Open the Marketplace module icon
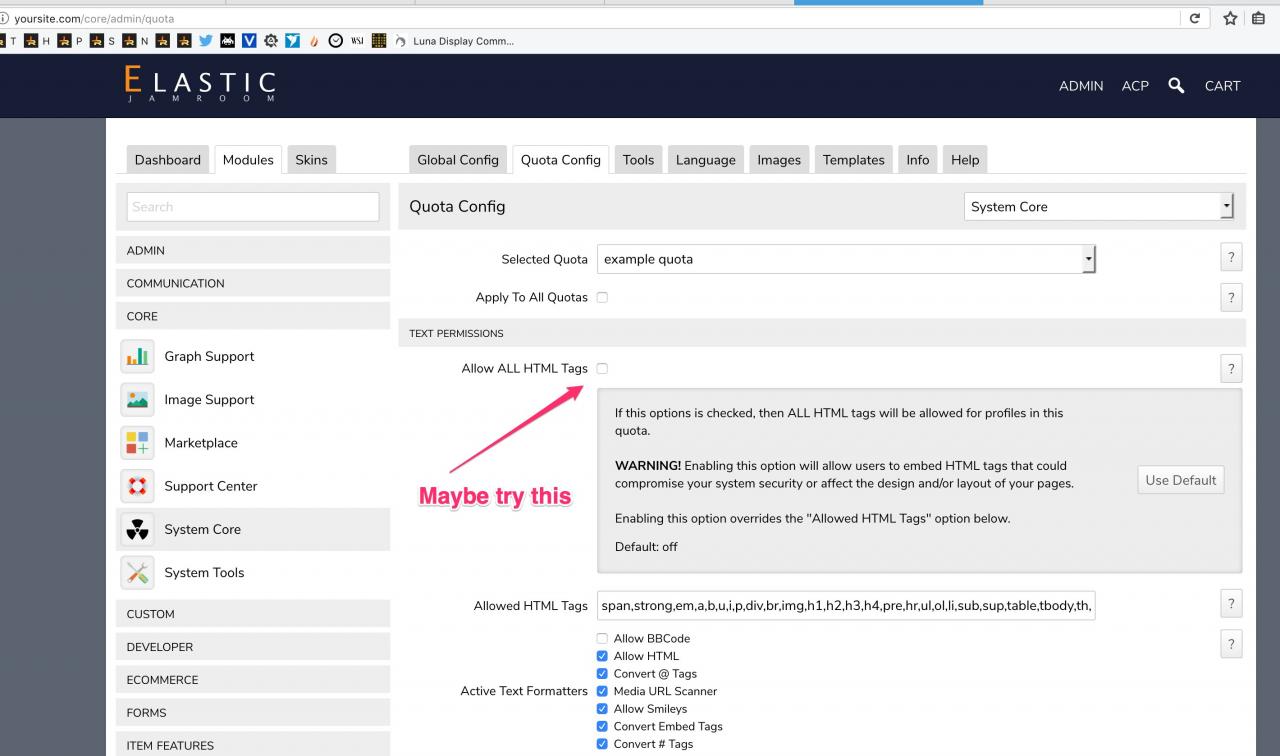 [137, 443]
